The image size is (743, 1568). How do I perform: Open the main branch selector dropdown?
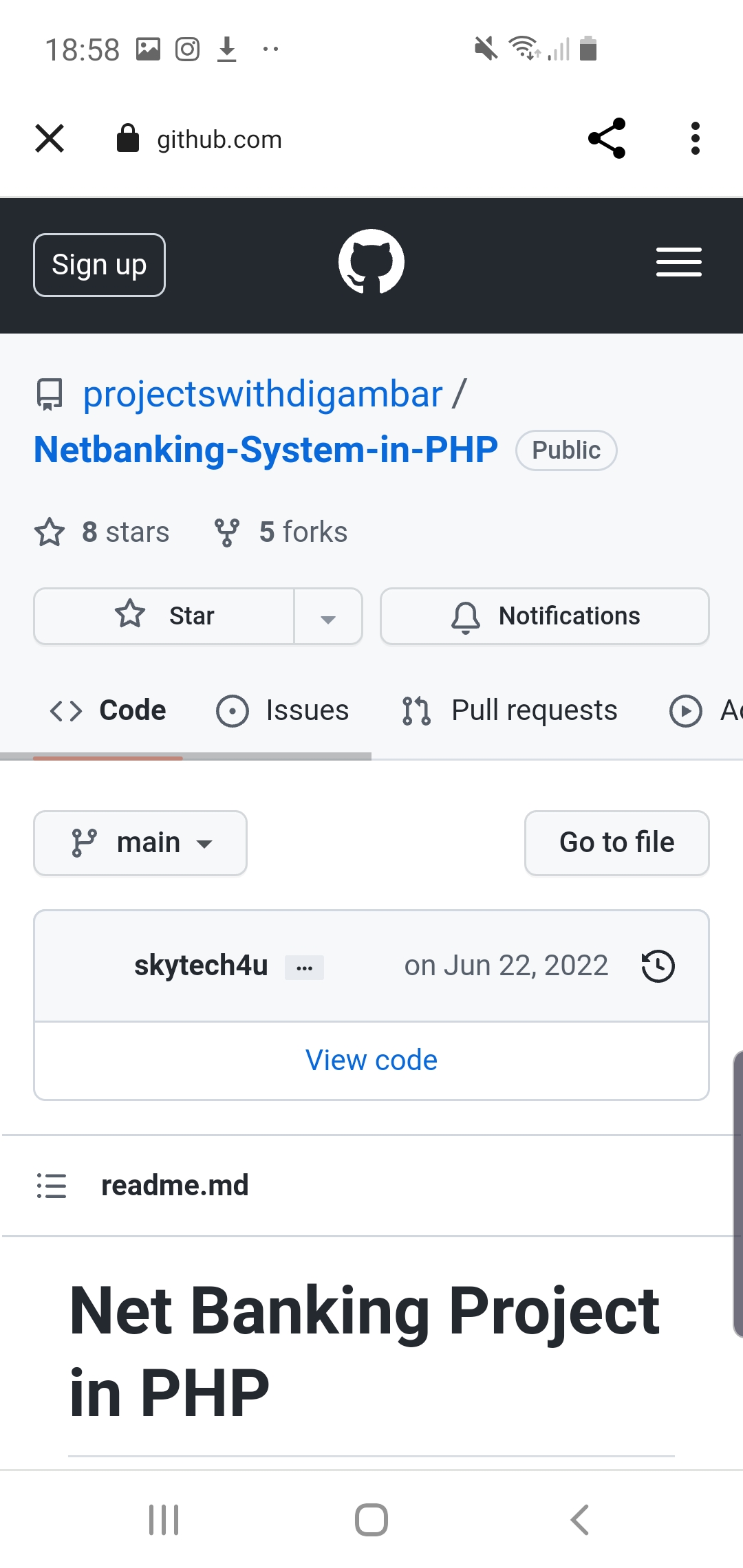[x=140, y=842]
